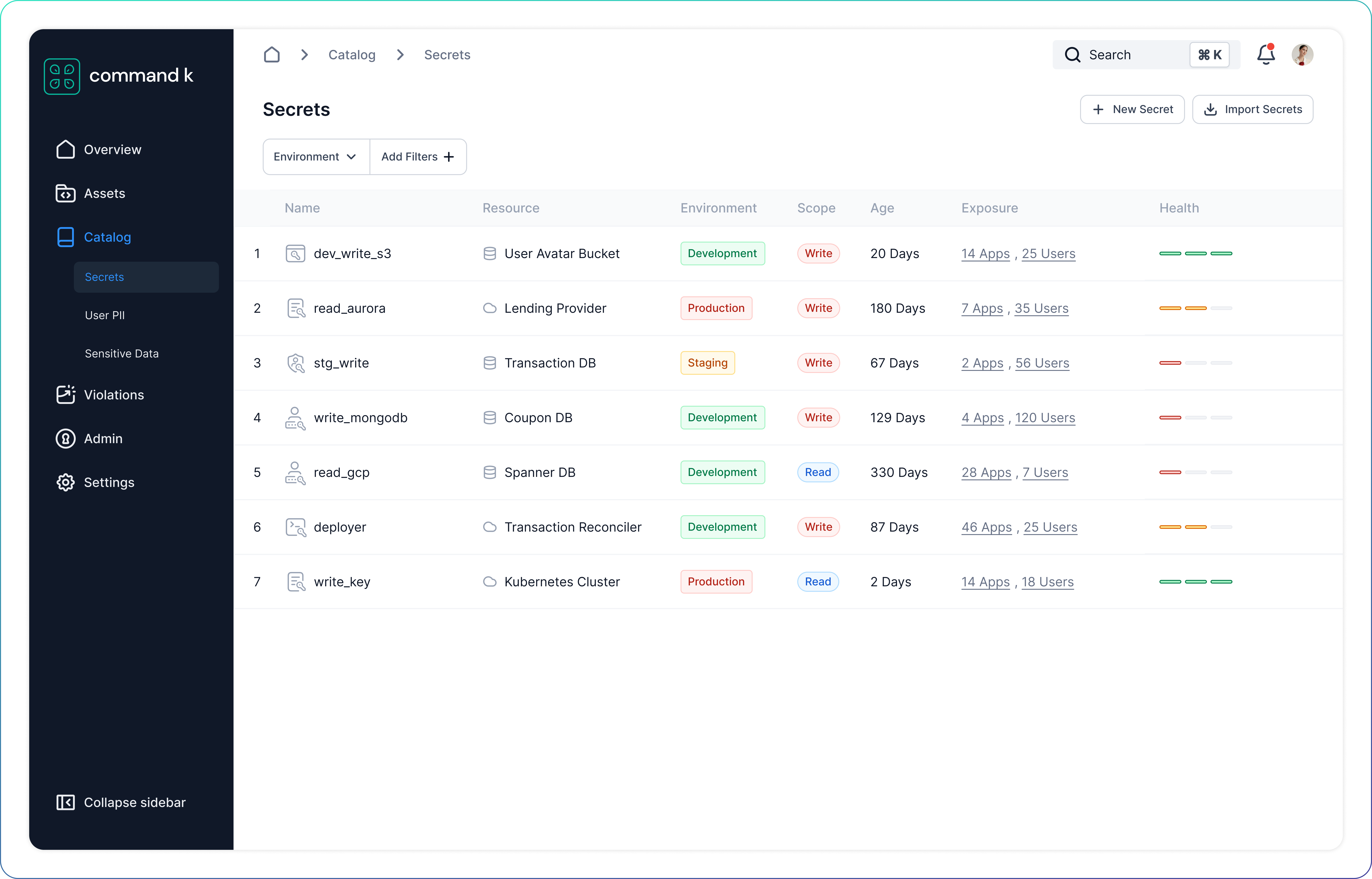Click the ⌘K shortcut badge
Screen dimensions: 1372x879
pyautogui.click(x=1209, y=55)
